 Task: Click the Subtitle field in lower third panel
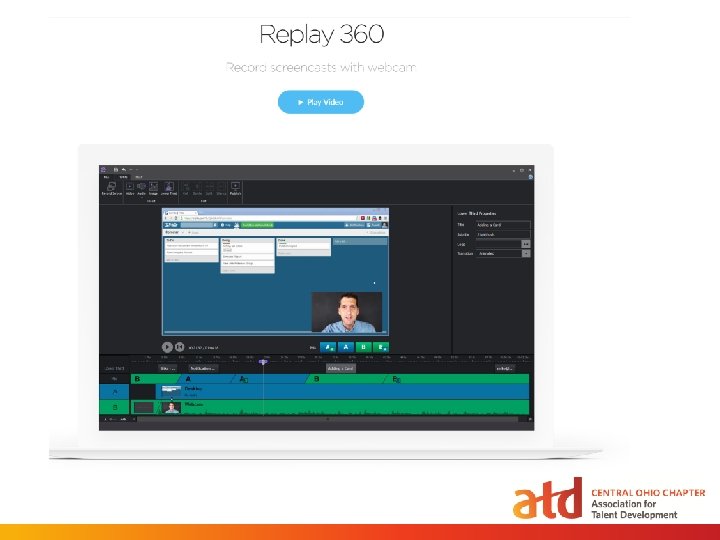[503, 235]
